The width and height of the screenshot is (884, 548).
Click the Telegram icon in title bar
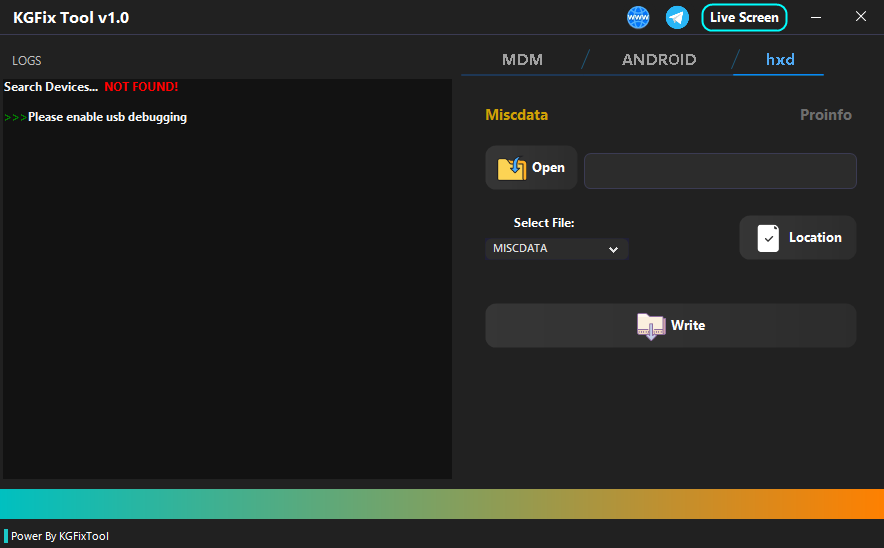(677, 17)
